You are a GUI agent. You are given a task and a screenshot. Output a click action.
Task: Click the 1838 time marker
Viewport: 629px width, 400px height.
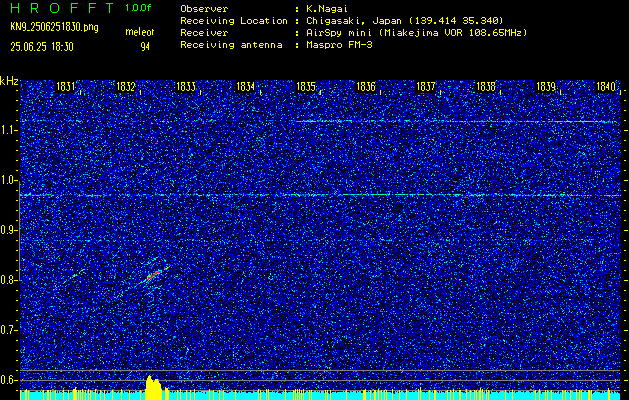pos(486,86)
